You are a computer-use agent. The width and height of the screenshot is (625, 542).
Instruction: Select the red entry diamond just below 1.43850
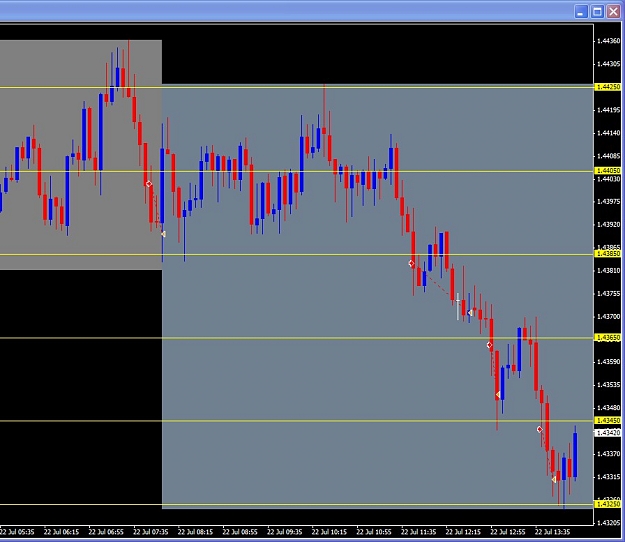[411, 263]
